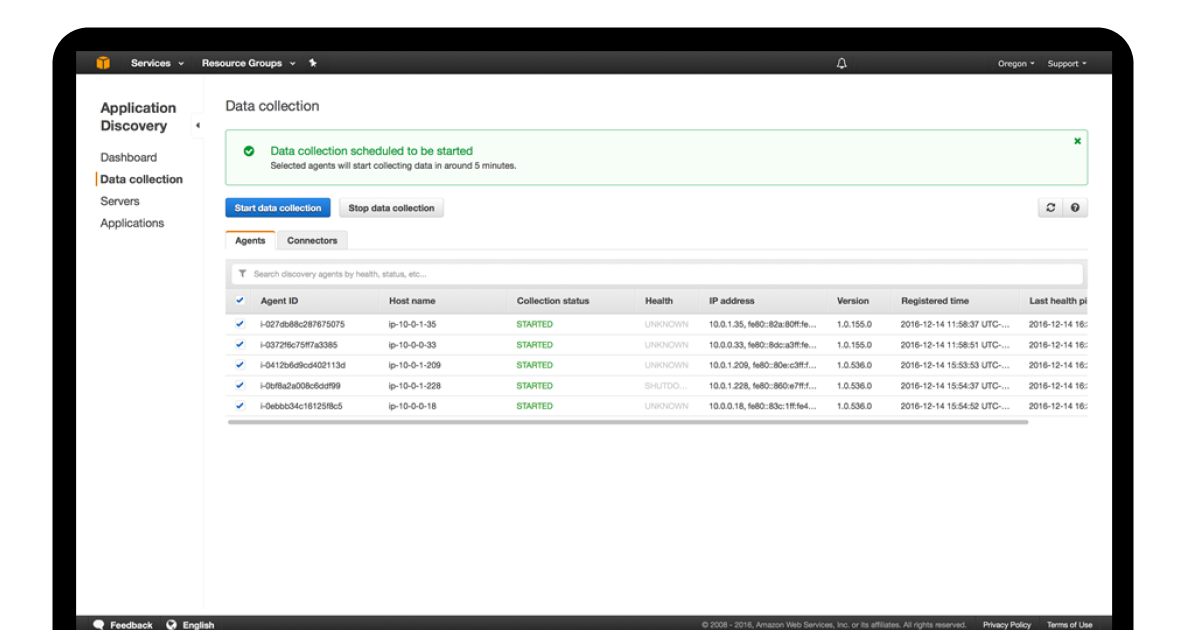Switch to the Connectors tab
The height and width of the screenshot is (630, 1200).
coord(312,240)
